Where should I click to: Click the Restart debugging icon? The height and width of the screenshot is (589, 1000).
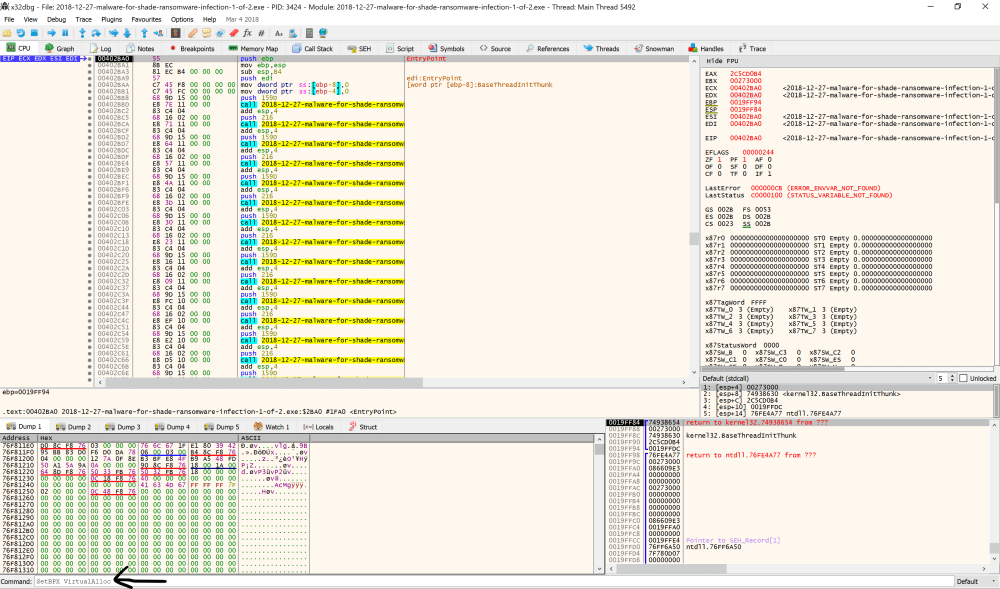point(20,33)
